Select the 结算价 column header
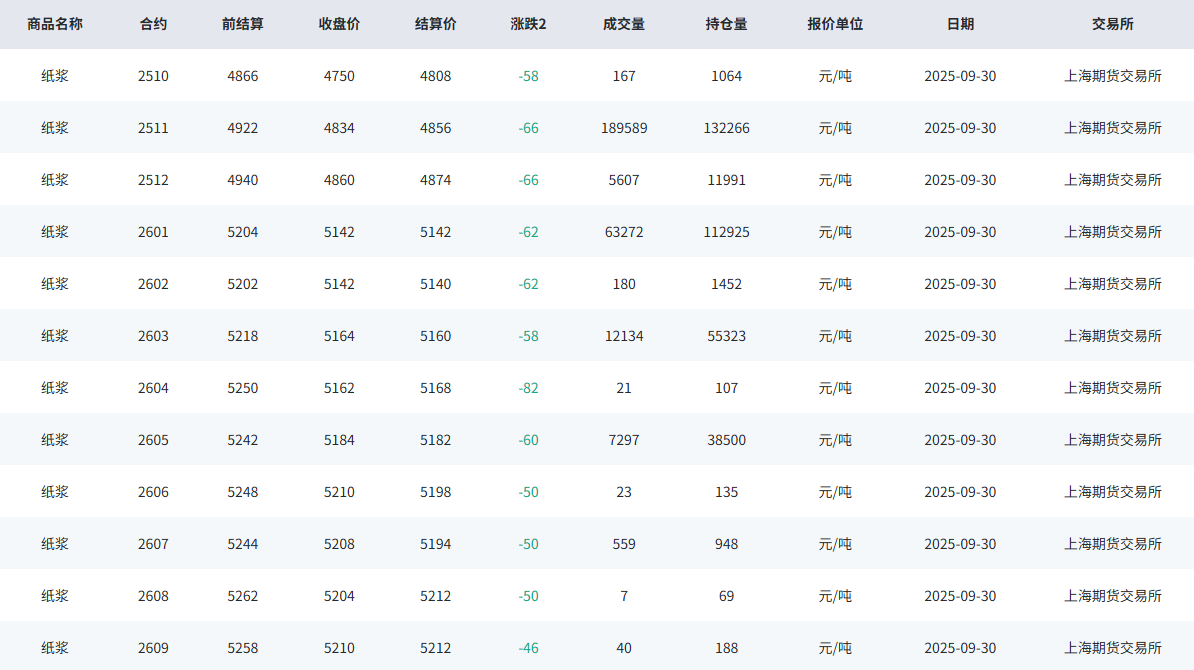Screen dimensions: 1194x670 pos(435,24)
